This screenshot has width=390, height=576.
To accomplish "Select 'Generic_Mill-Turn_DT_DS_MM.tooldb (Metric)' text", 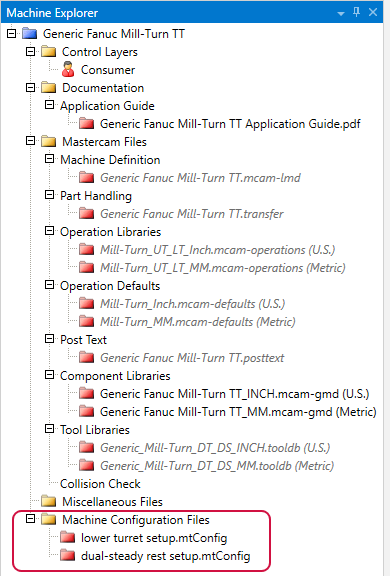I will click(217, 466).
